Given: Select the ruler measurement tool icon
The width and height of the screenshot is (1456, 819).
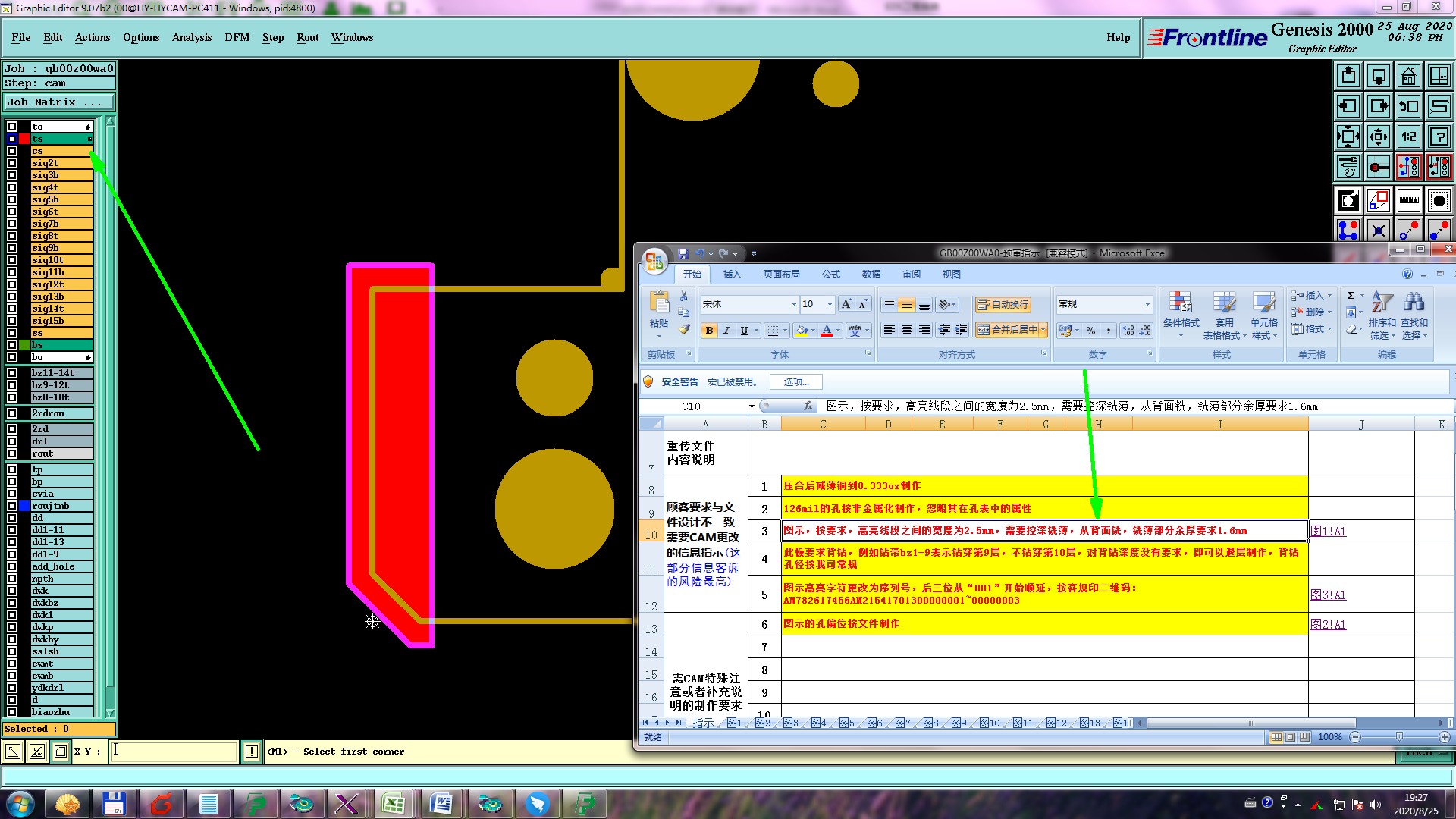Looking at the screenshot, I should tap(1408, 200).
